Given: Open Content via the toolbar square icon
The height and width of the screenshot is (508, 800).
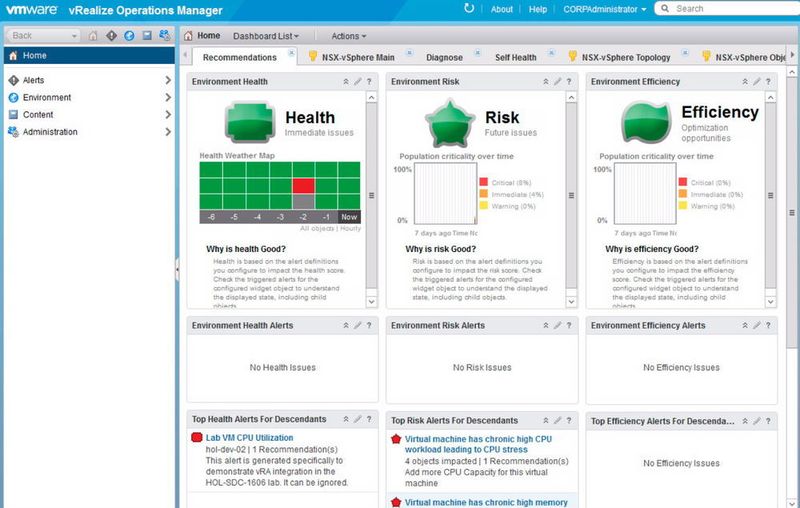Looking at the screenshot, I should [147, 36].
